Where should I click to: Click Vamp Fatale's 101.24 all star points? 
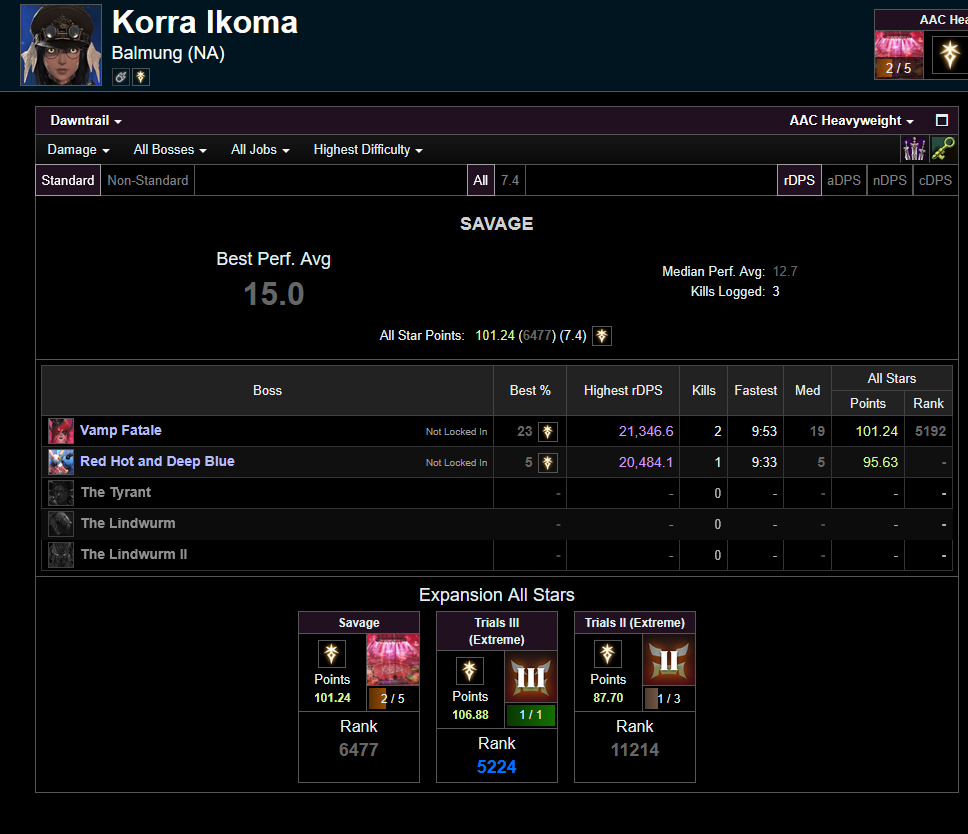tap(877, 431)
